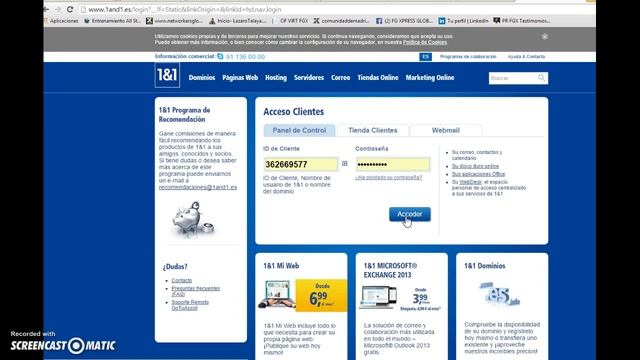
Task: Click the ID de Cliente field
Action: (x=301, y=164)
